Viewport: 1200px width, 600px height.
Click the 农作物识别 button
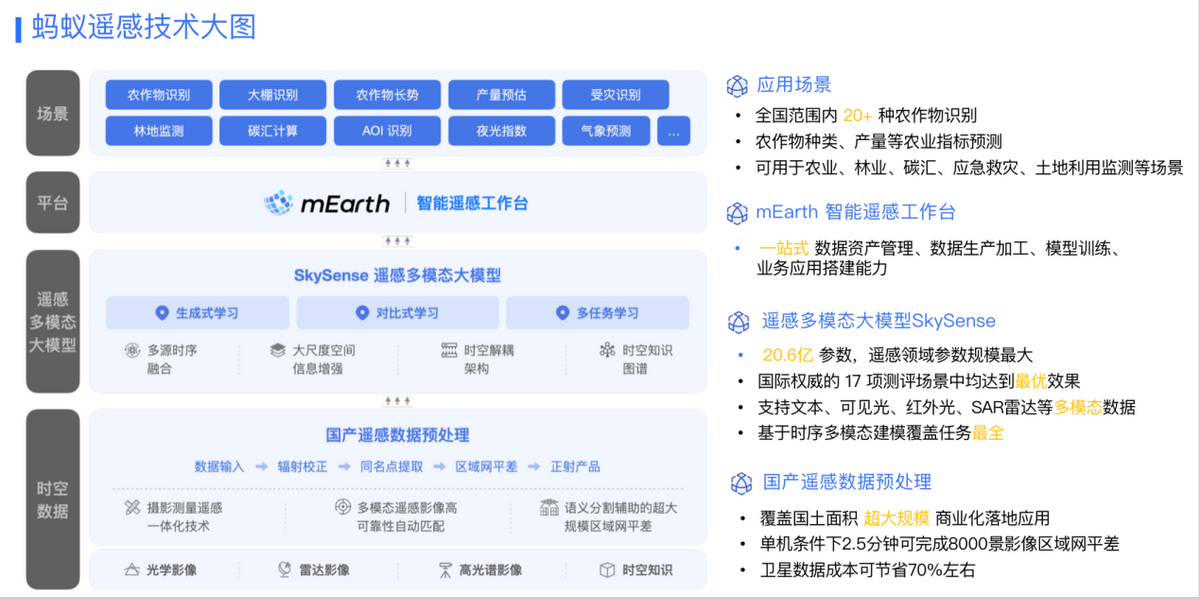157,94
